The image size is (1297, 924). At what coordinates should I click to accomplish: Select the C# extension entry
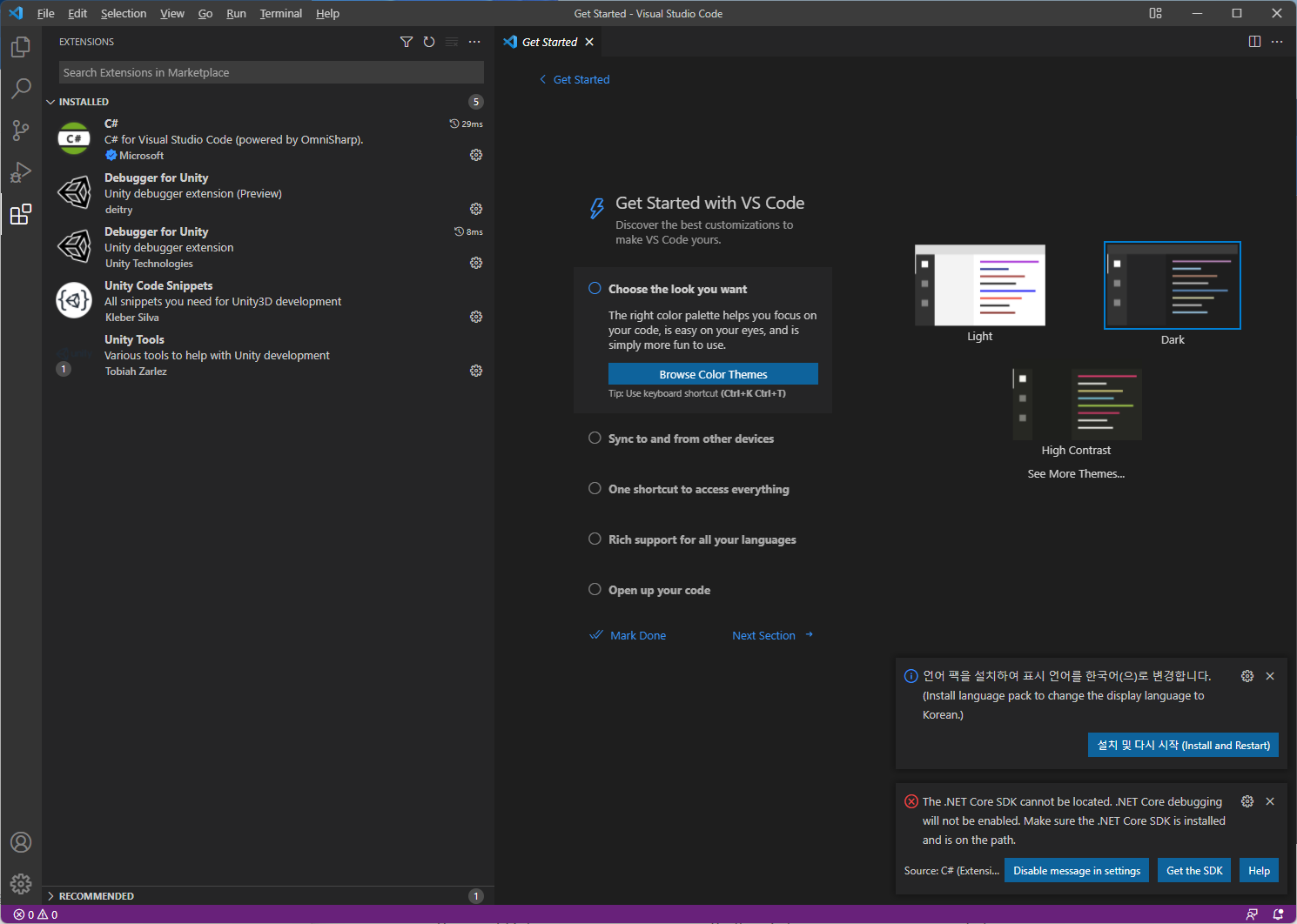click(268, 139)
